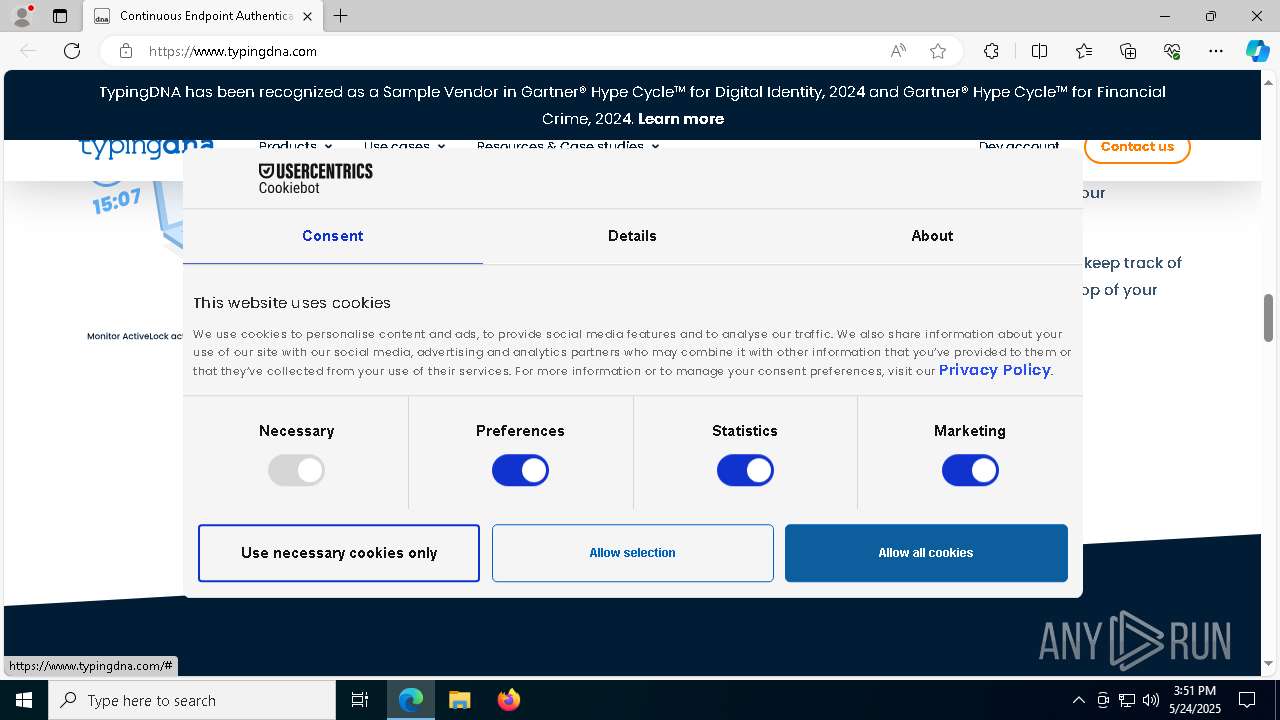Click the TypingDNA site logo
Image resolution: width=1280 pixels, height=720 pixels.
147,147
